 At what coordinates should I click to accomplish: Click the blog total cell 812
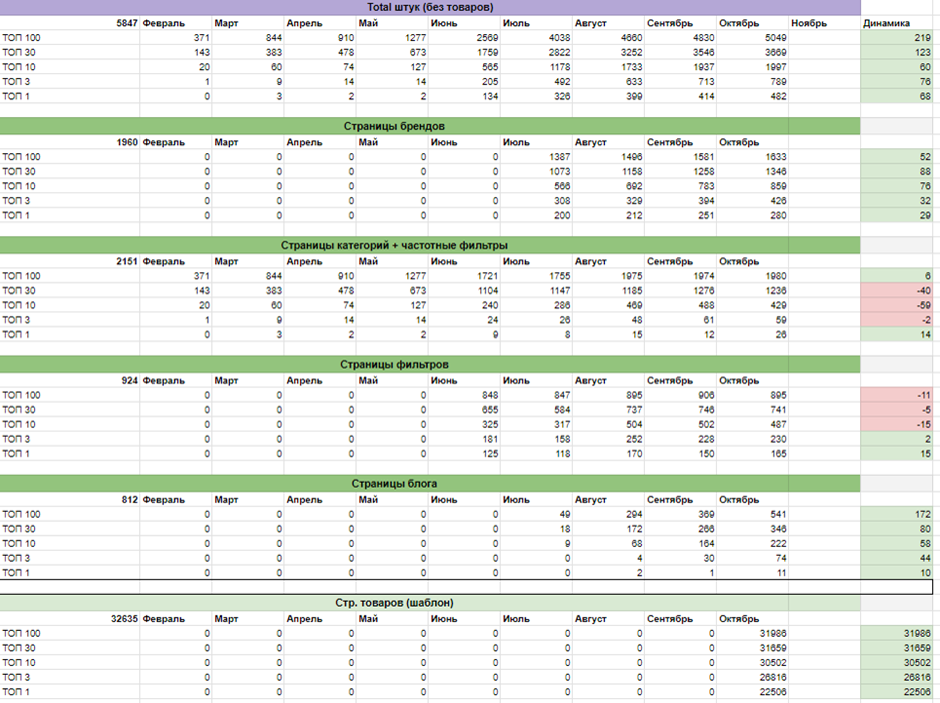pyautogui.click(x=130, y=500)
